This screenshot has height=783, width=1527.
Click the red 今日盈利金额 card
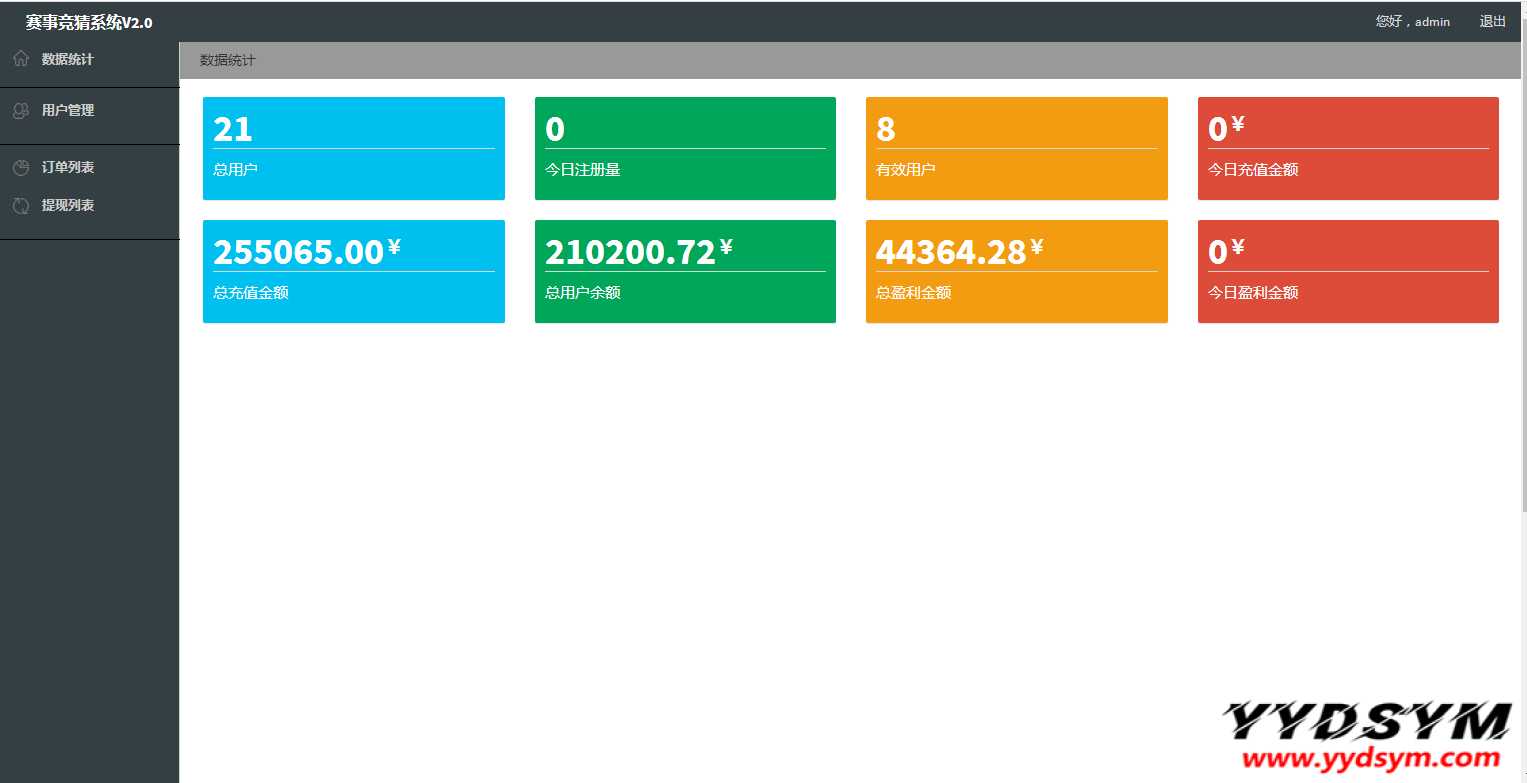click(1348, 271)
